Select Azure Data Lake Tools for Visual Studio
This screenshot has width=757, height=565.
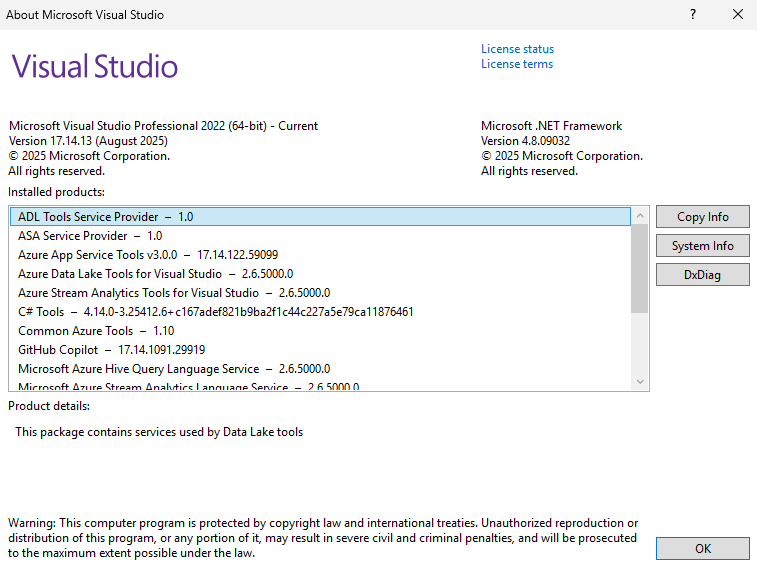[320, 274]
